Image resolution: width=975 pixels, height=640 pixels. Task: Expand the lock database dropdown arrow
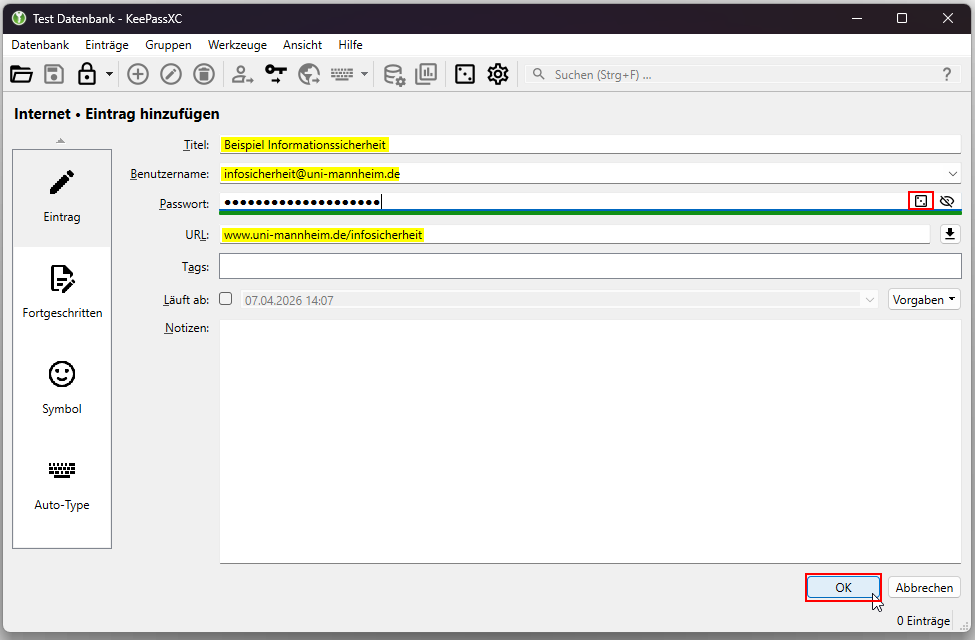click(109, 75)
